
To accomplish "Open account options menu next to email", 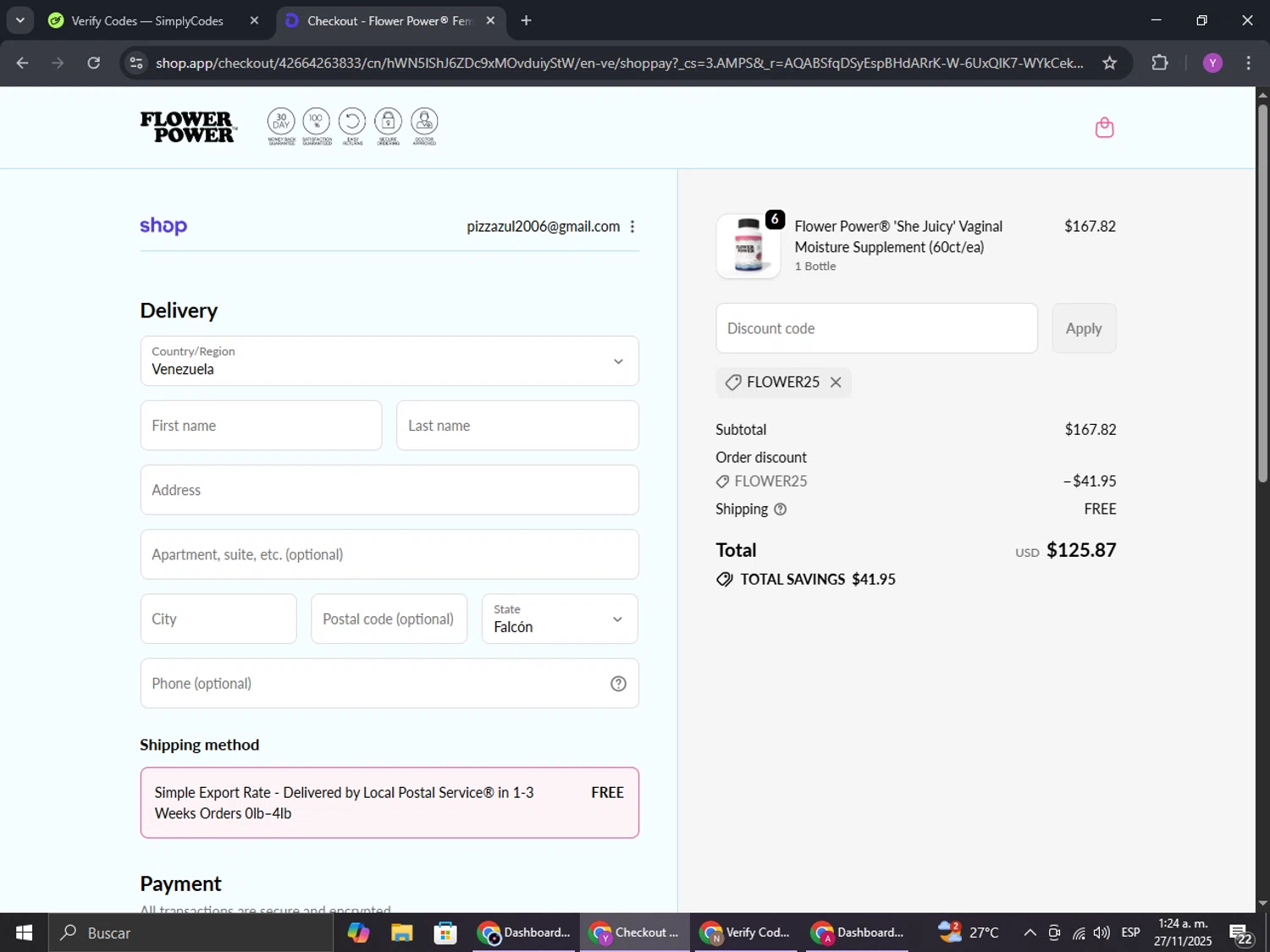I will 632,227.
